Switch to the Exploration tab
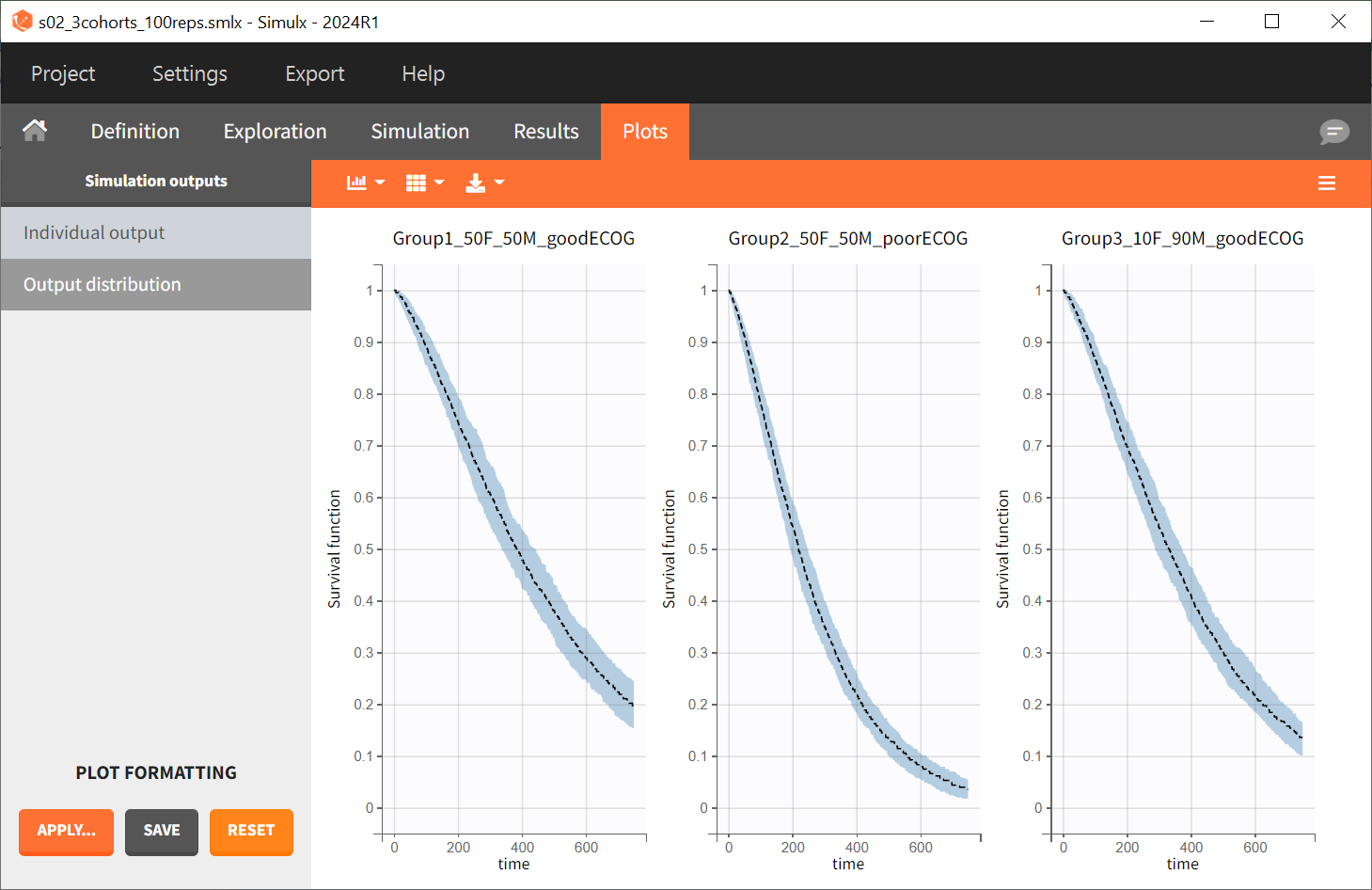The width and height of the screenshot is (1372, 890). 275,132
